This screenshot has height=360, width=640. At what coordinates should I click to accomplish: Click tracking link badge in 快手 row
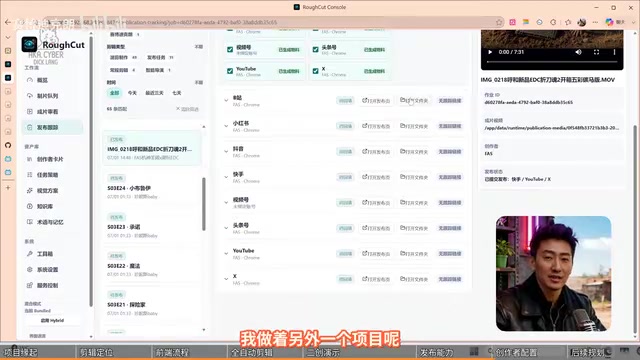point(449,177)
